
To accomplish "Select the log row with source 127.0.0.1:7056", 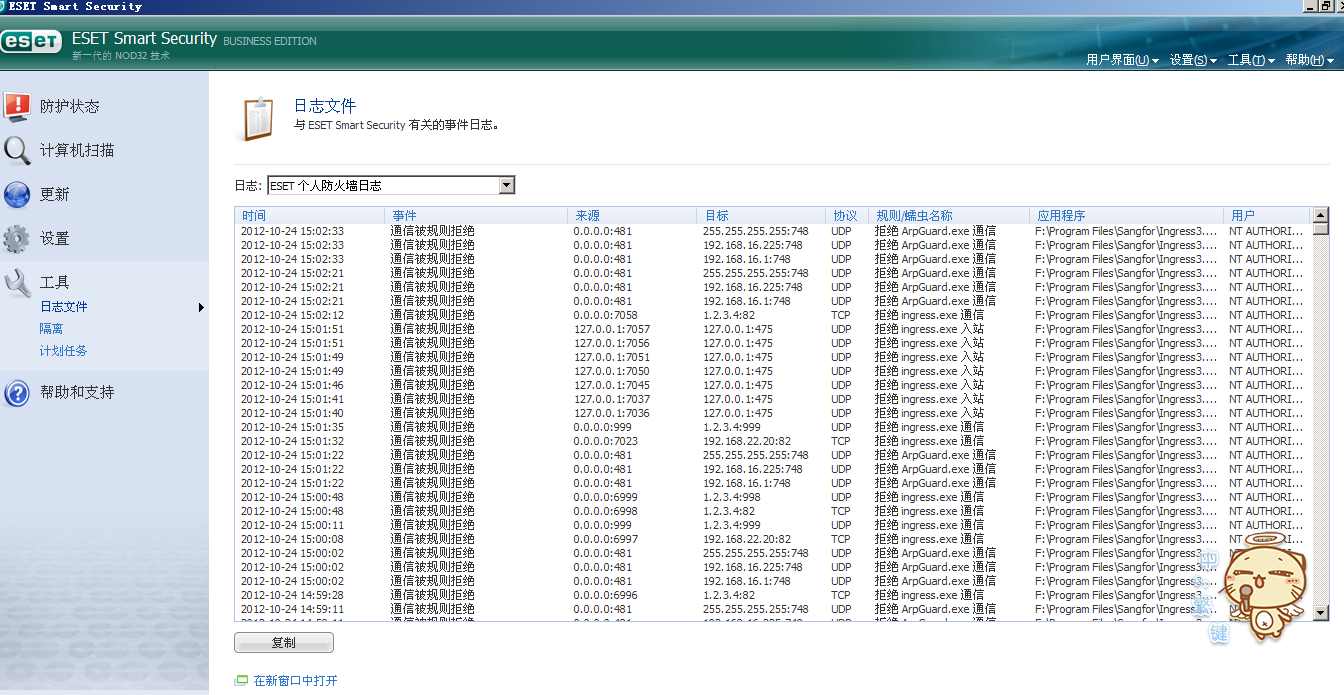I will tap(772, 343).
